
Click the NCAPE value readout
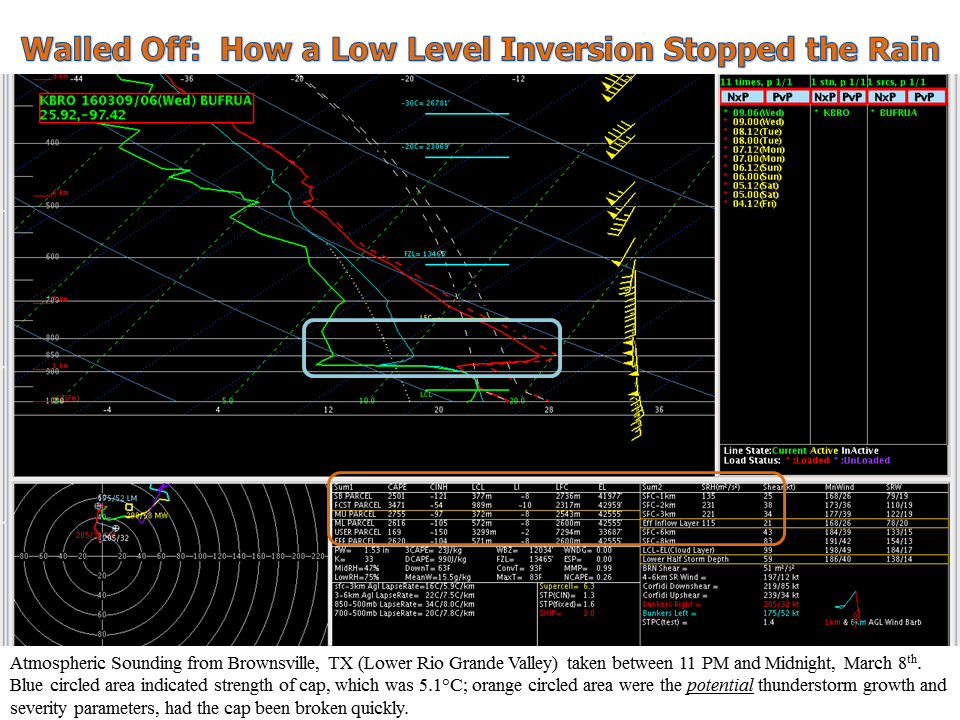coord(588,577)
